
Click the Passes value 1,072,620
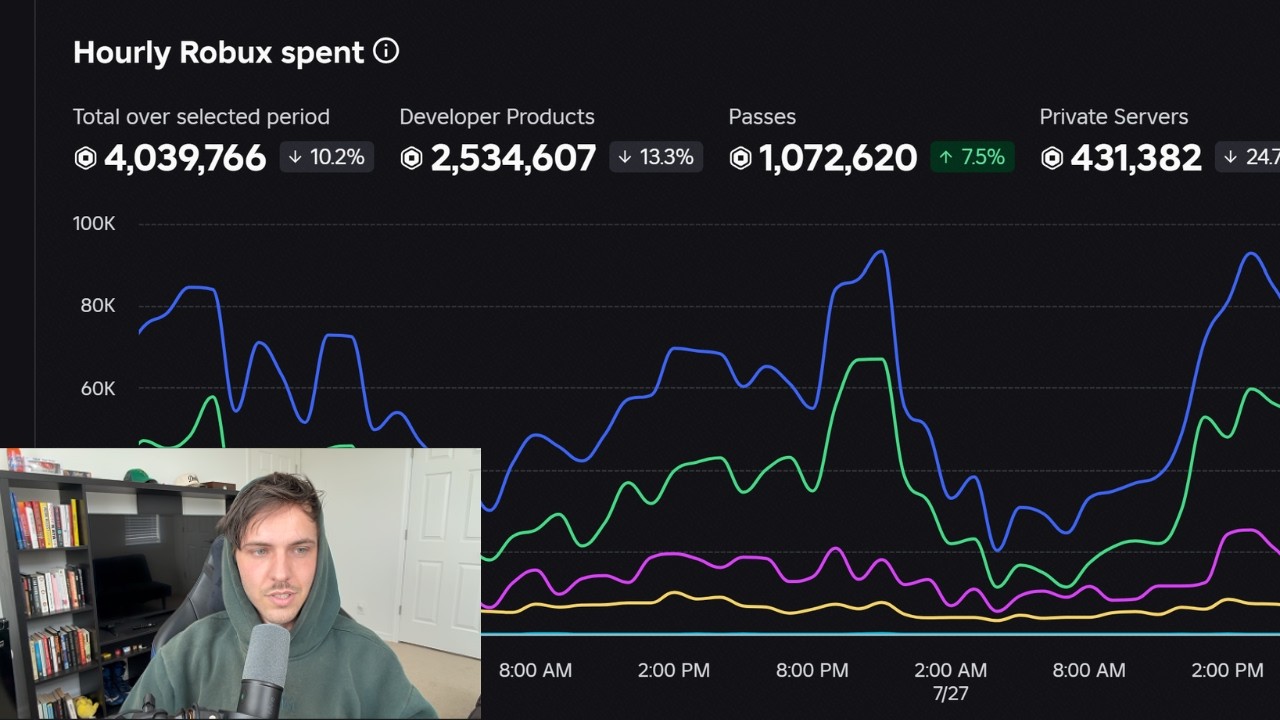838,158
